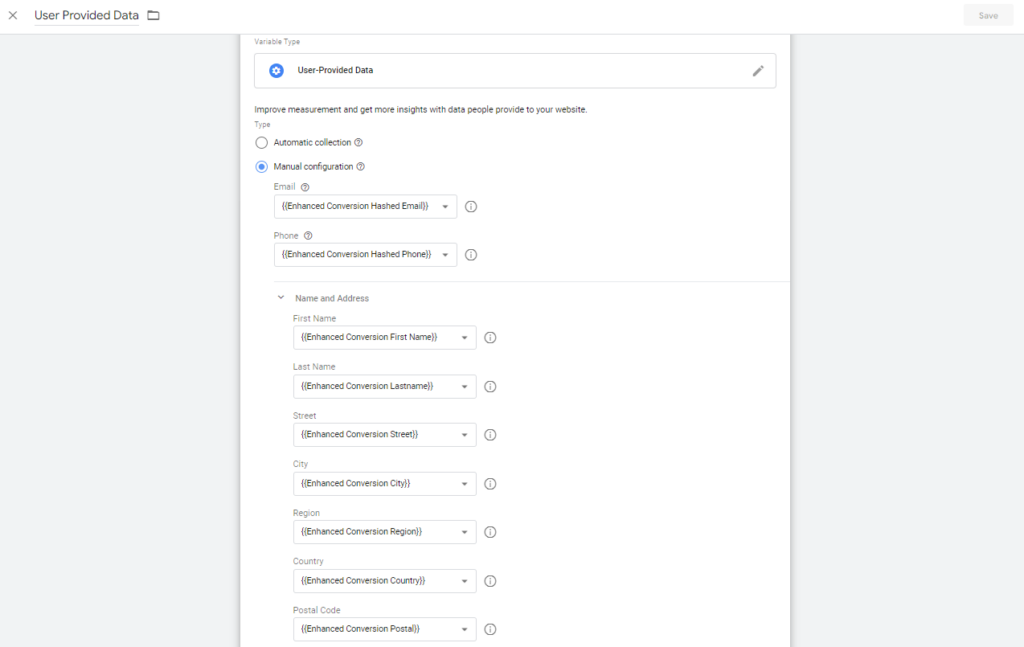
Task: Click the folder icon next to variable title
Action: (x=153, y=16)
